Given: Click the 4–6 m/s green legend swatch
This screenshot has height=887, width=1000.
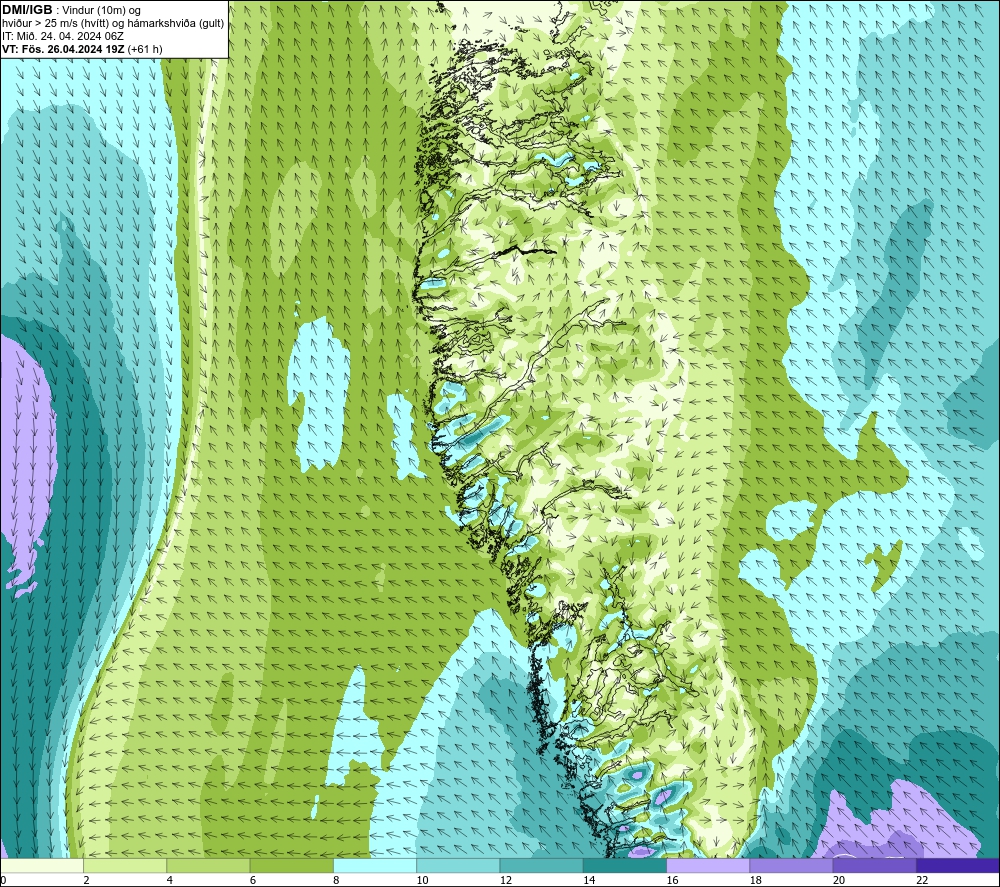Looking at the screenshot, I should coord(209,865).
